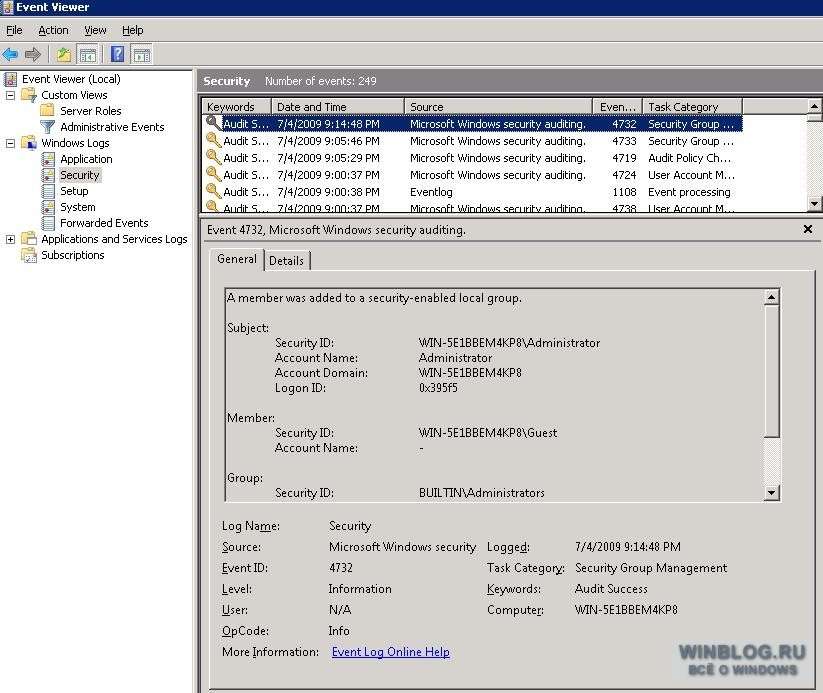Select the Forwarded Events log

pos(104,223)
